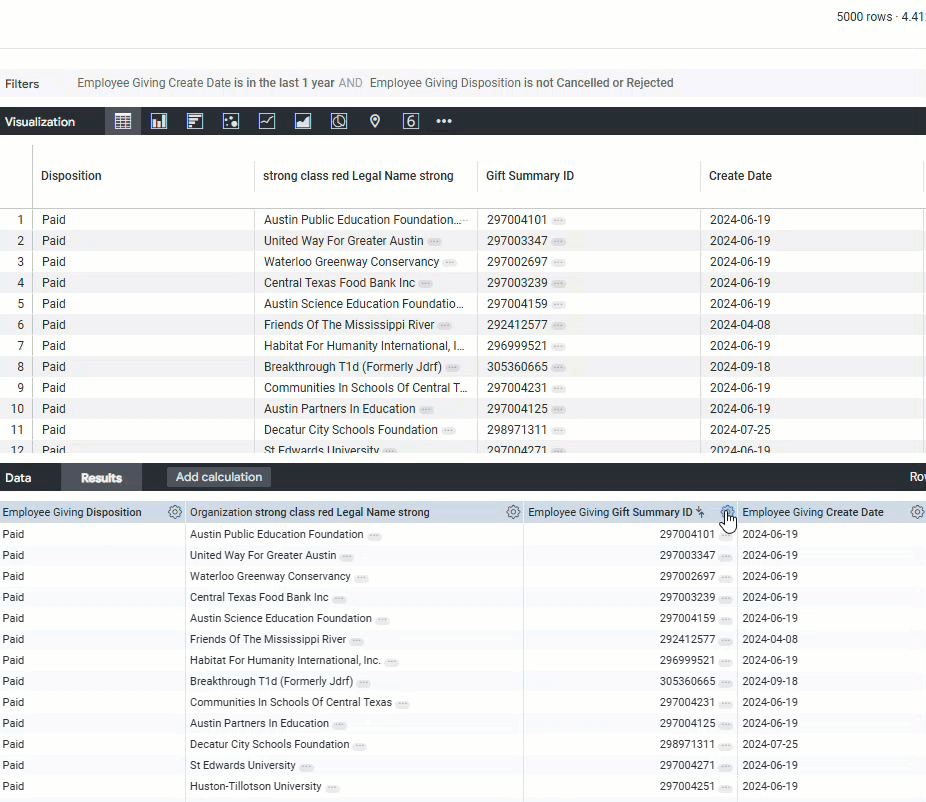Click 2024-07-25 date in Results table

(770, 744)
